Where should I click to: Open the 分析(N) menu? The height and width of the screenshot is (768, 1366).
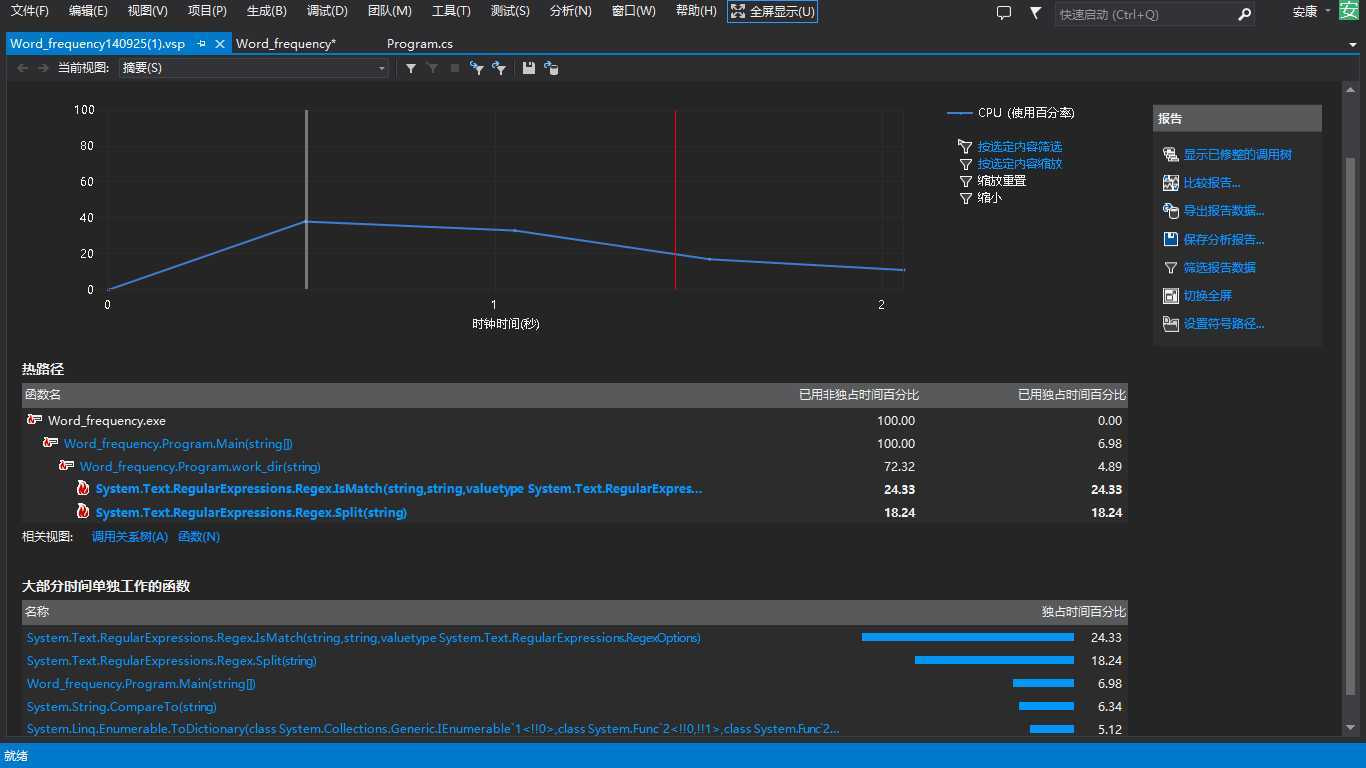pos(570,11)
